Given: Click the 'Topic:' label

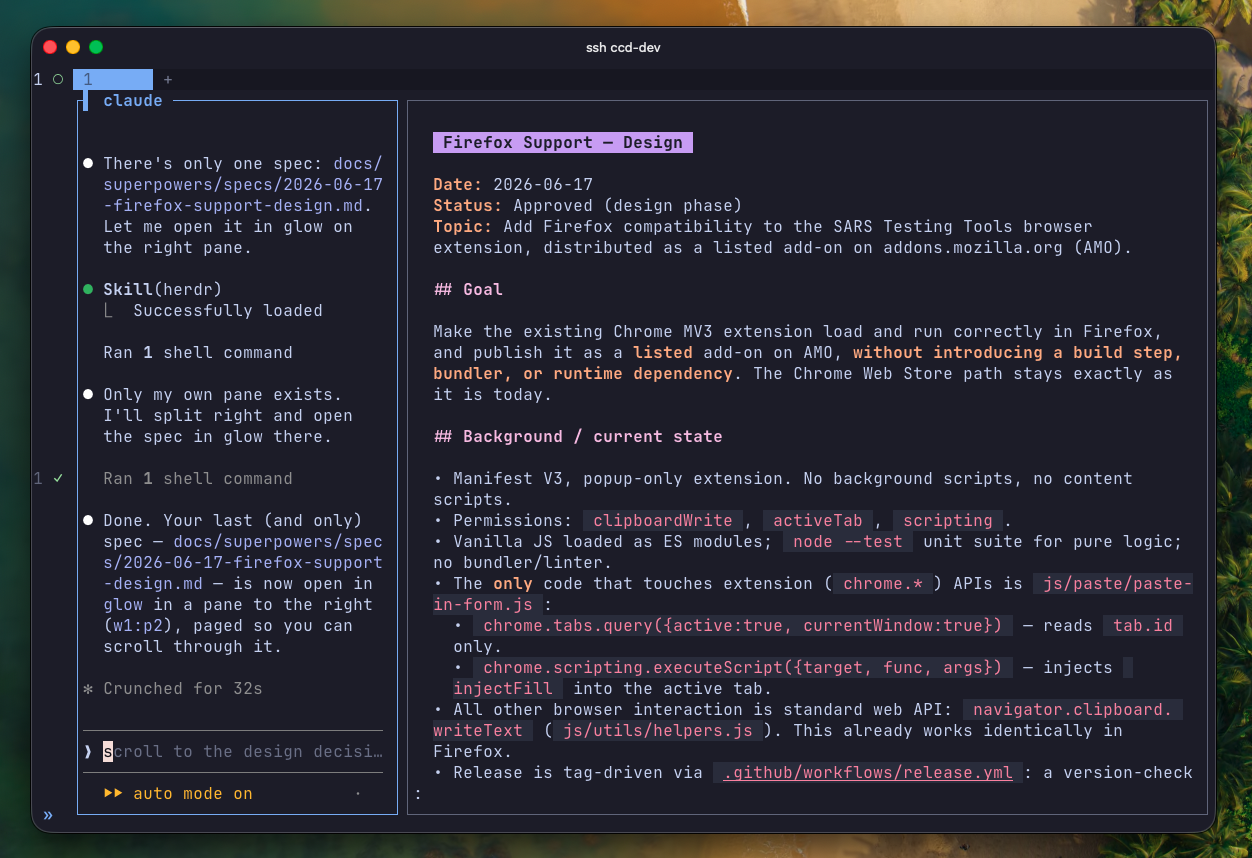Looking at the screenshot, I should (463, 227).
